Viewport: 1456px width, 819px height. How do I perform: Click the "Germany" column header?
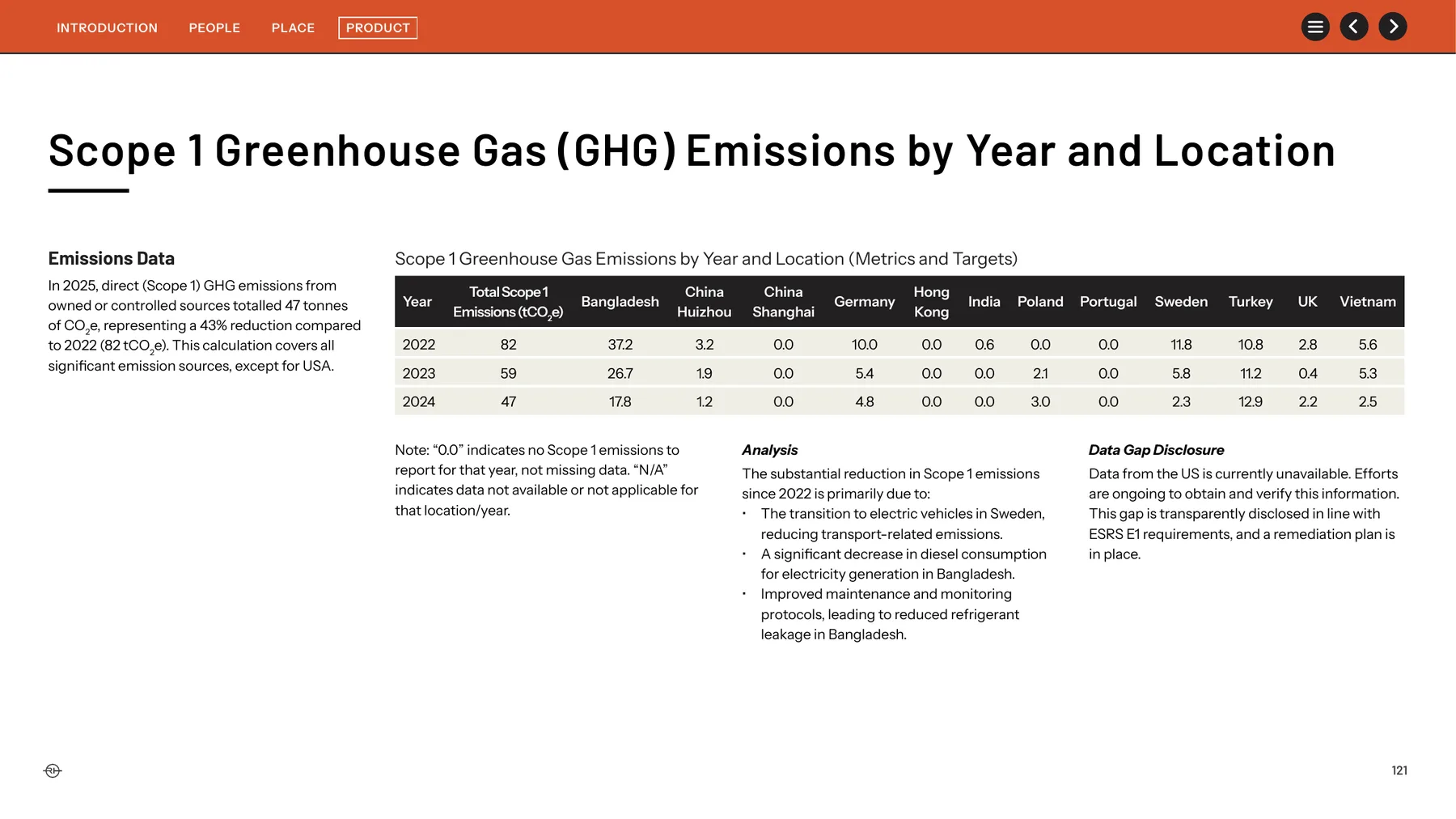(865, 302)
